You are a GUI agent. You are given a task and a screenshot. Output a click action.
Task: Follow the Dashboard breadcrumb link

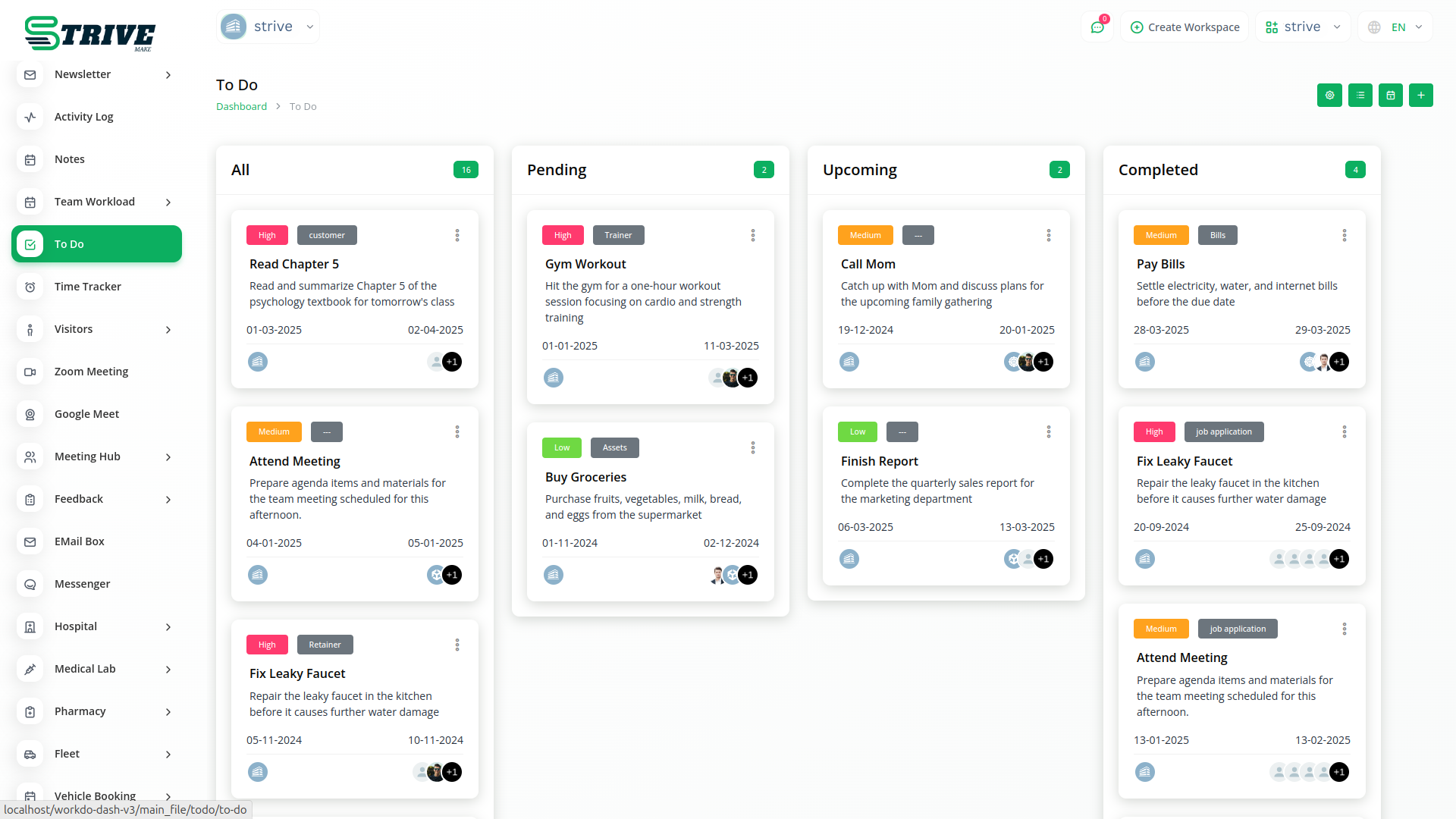241,107
